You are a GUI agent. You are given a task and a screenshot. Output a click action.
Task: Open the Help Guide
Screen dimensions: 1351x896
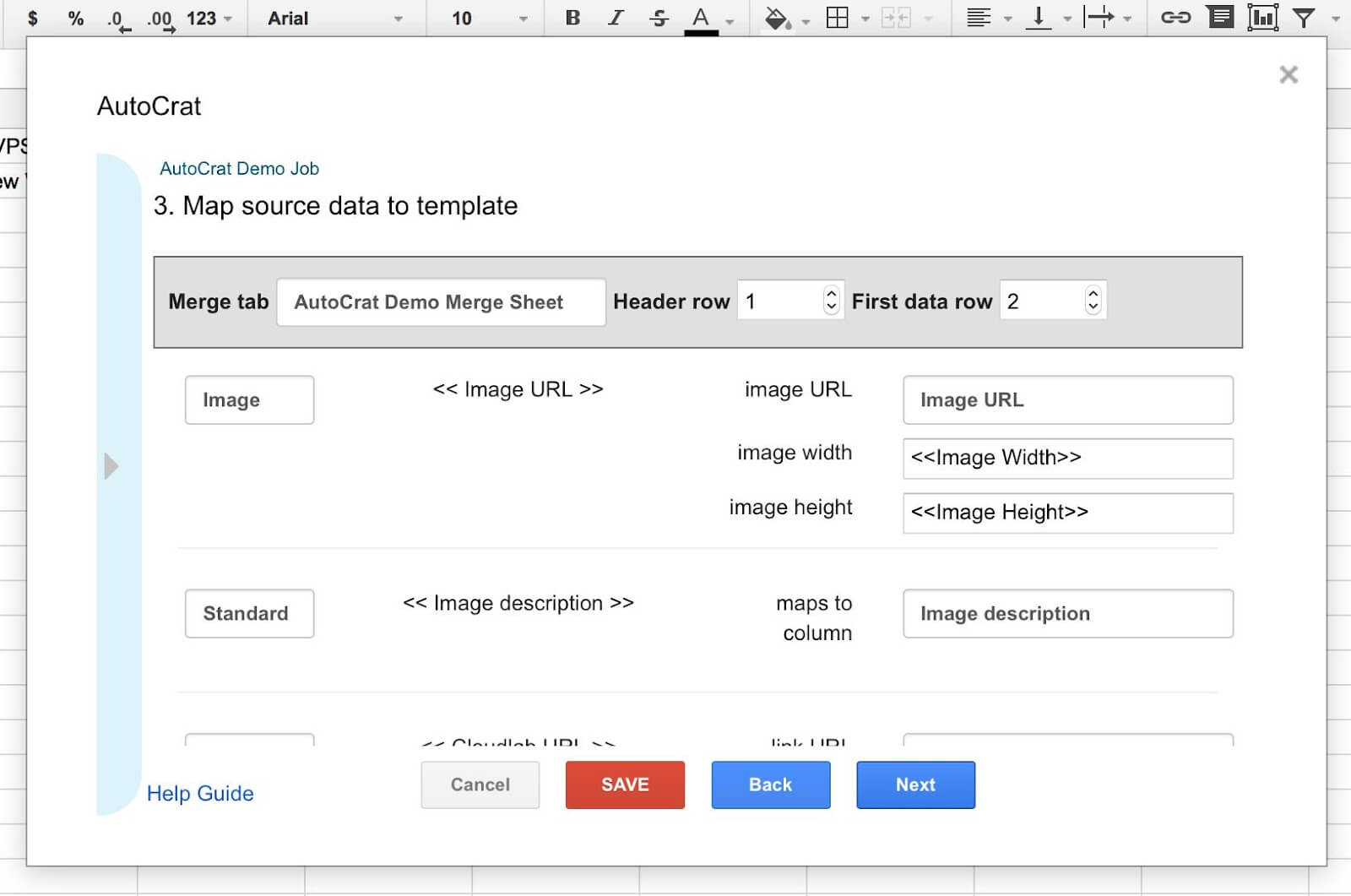pos(200,793)
